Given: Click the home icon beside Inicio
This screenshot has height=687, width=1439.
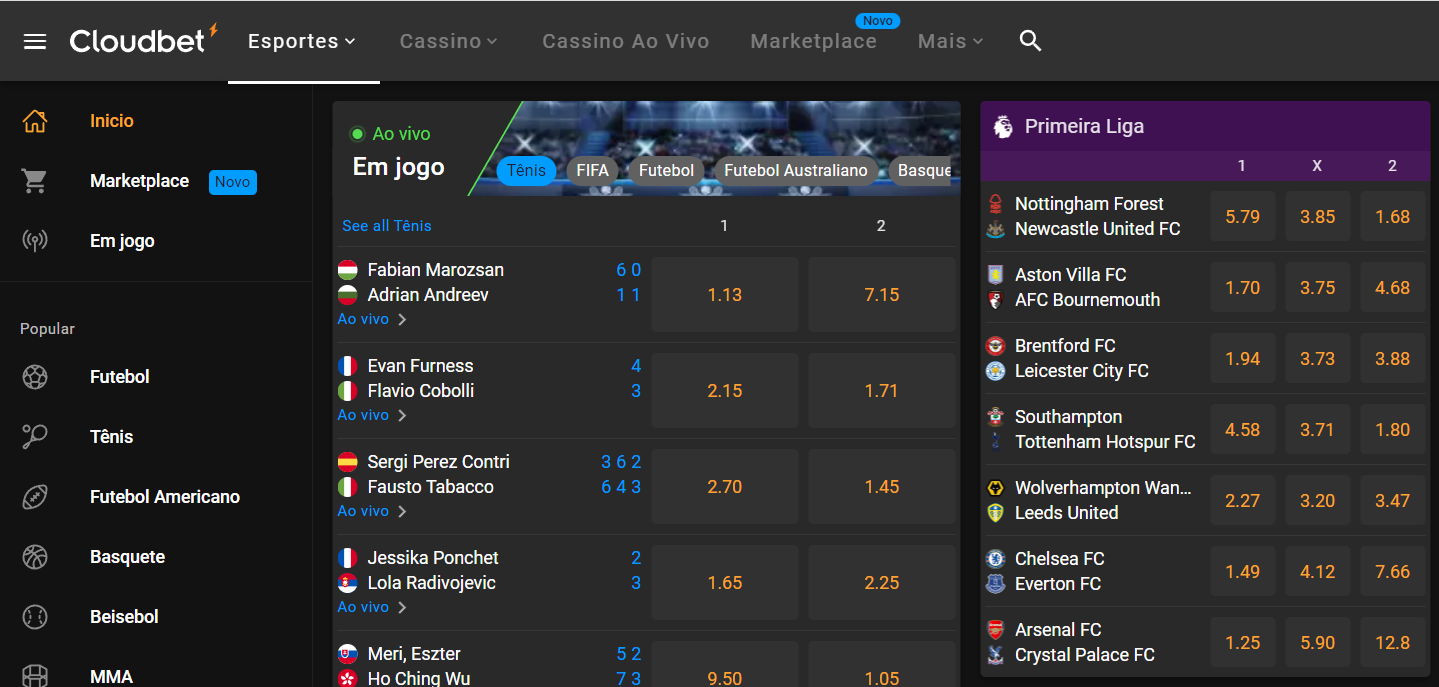Looking at the screenshot, I should pyautogui.click(x=34, y=120).
